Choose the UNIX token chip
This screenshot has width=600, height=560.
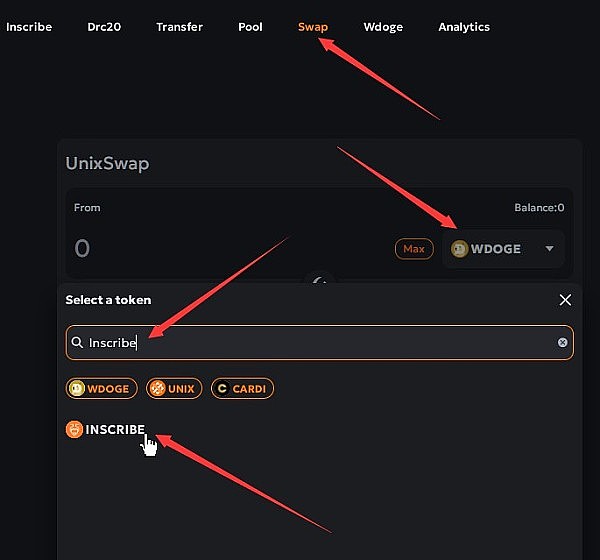click(x=174, y=388)
